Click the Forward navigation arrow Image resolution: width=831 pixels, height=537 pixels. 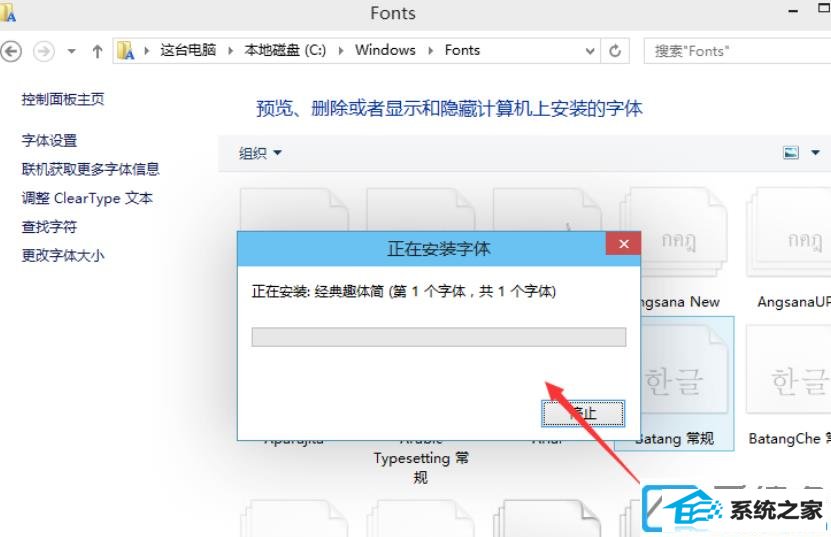point(44,51)
